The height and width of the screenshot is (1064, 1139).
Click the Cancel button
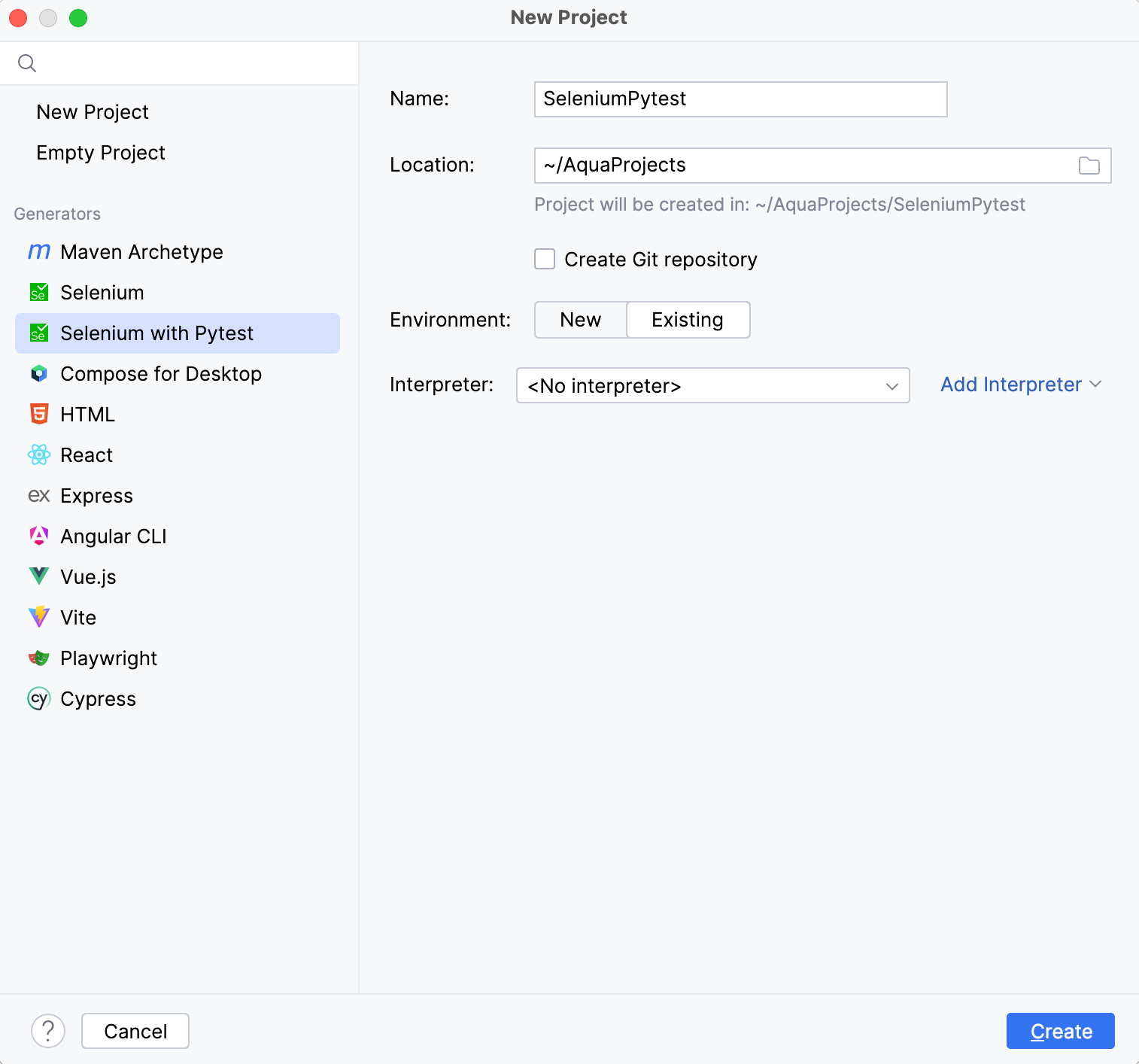(135, 1031)
